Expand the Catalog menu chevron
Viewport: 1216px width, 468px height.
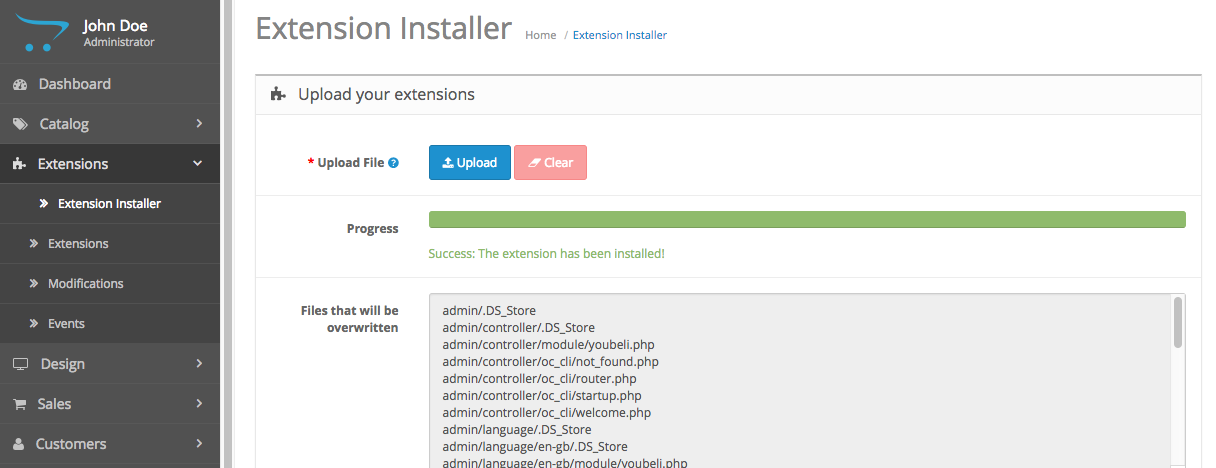click(199, 124)
